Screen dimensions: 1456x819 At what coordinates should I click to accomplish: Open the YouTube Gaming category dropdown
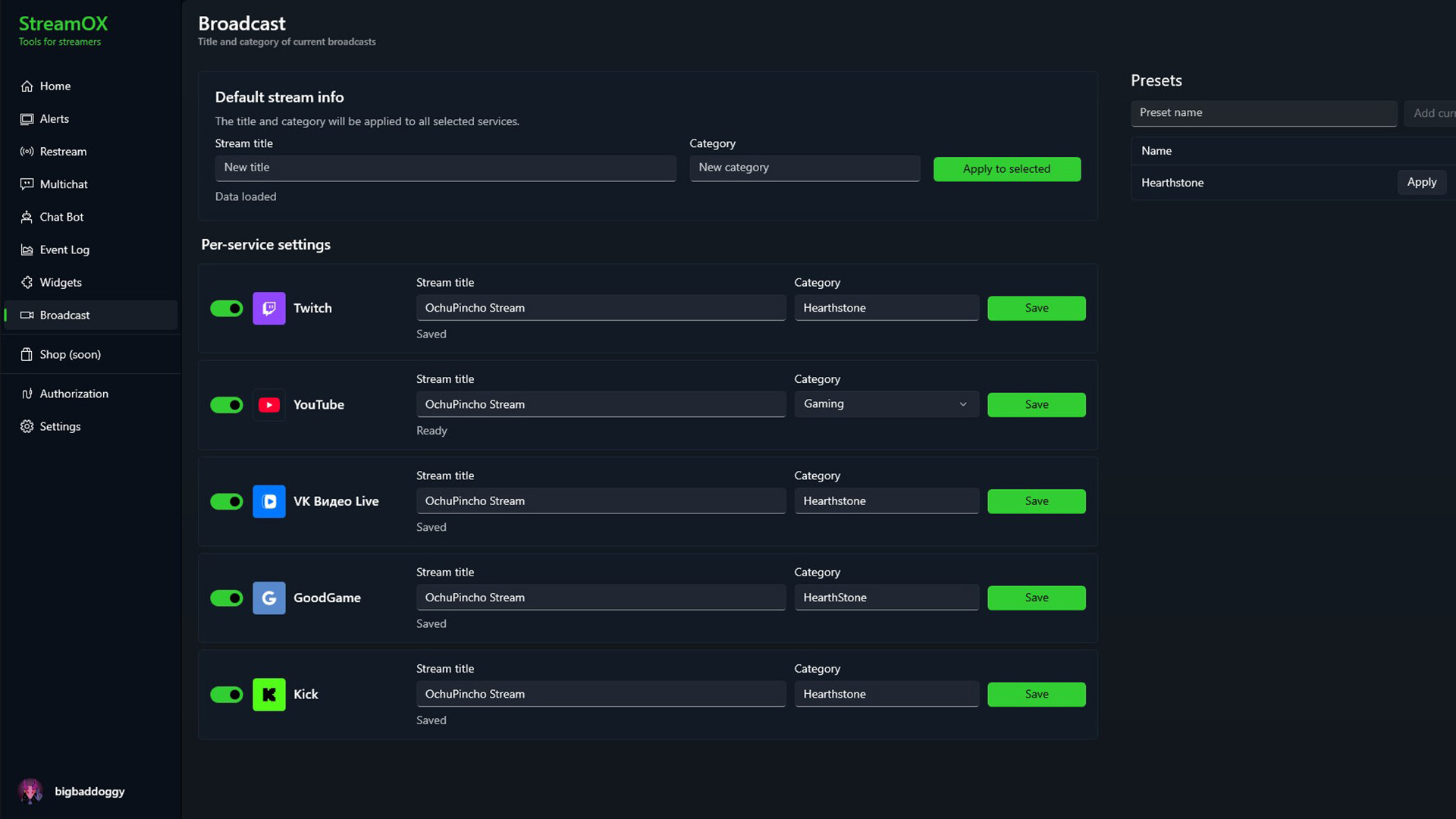coord(886,404)
